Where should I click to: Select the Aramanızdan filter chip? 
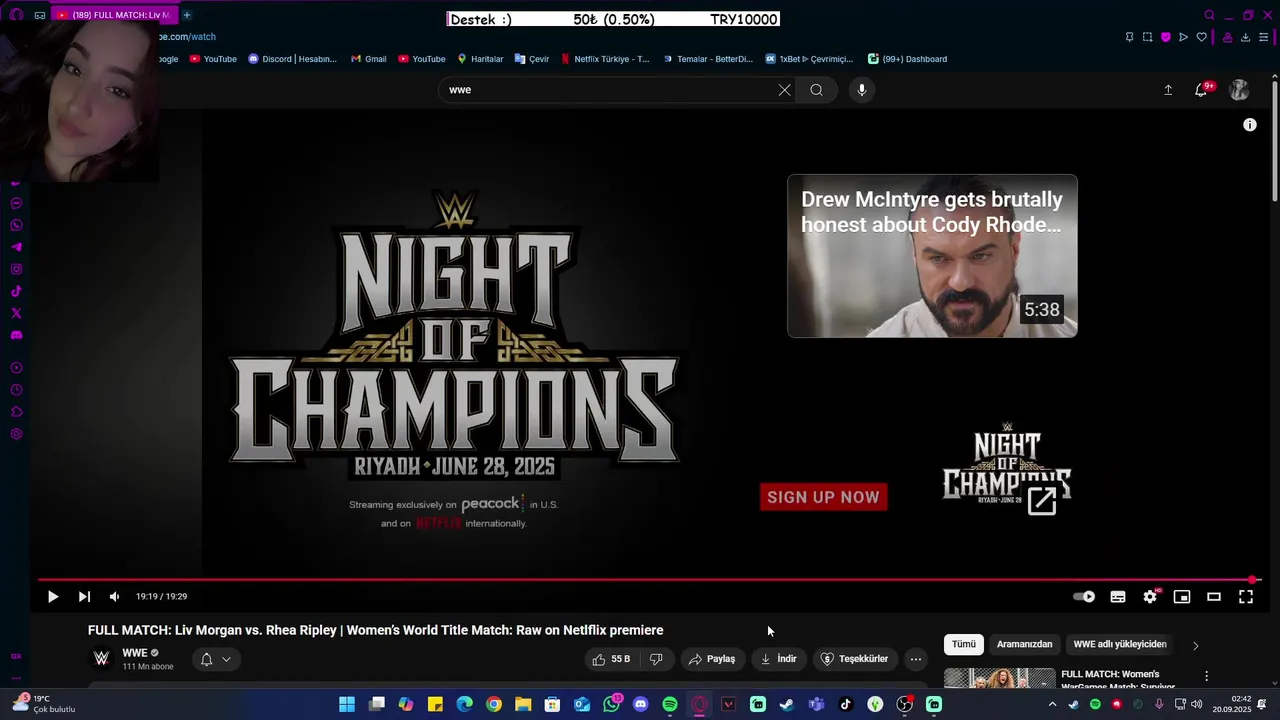coord(1024,645)
